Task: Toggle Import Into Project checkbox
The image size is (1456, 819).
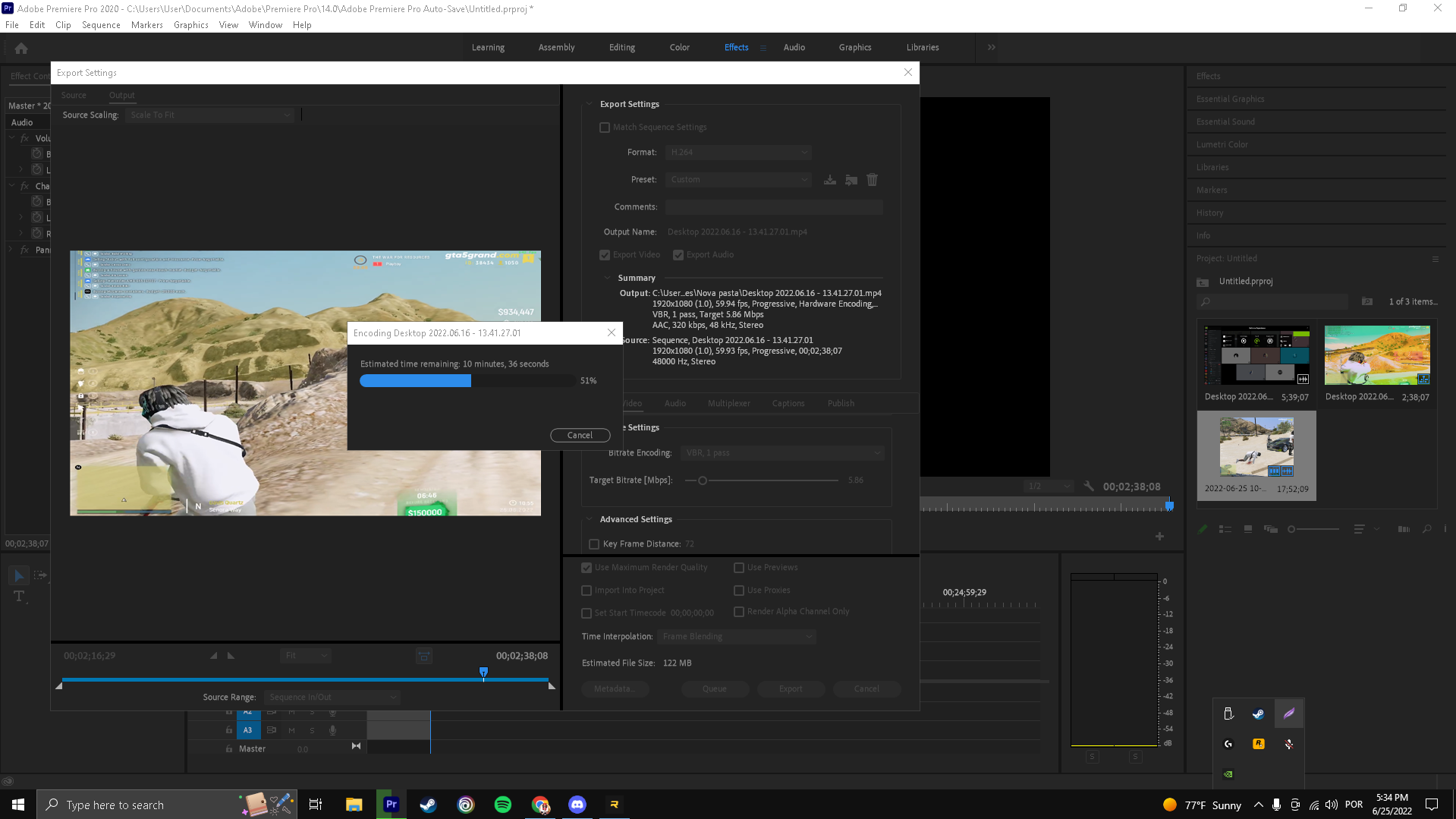Action: pos(586,591)
